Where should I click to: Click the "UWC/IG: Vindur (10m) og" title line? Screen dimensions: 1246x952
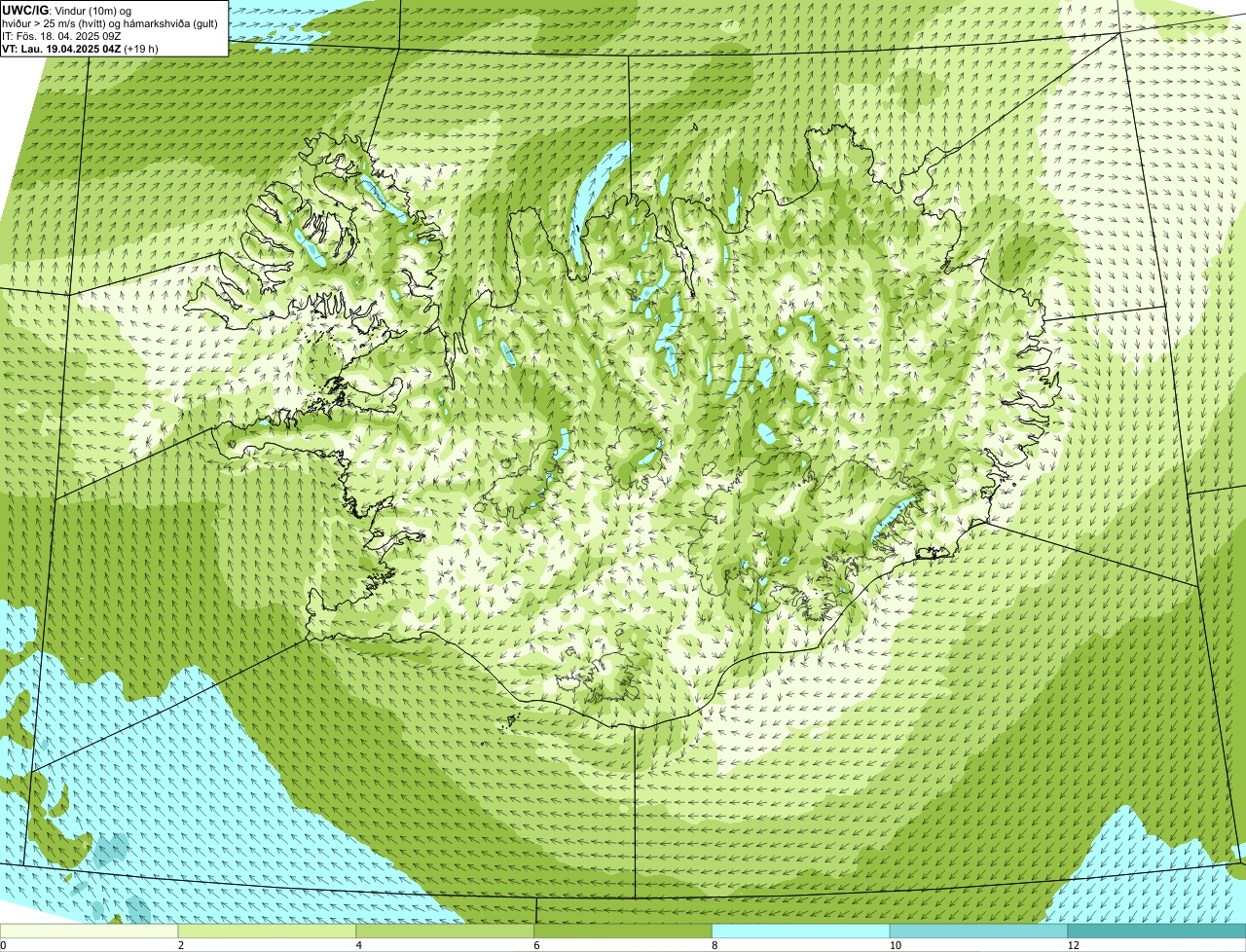(x=67, y=10)
